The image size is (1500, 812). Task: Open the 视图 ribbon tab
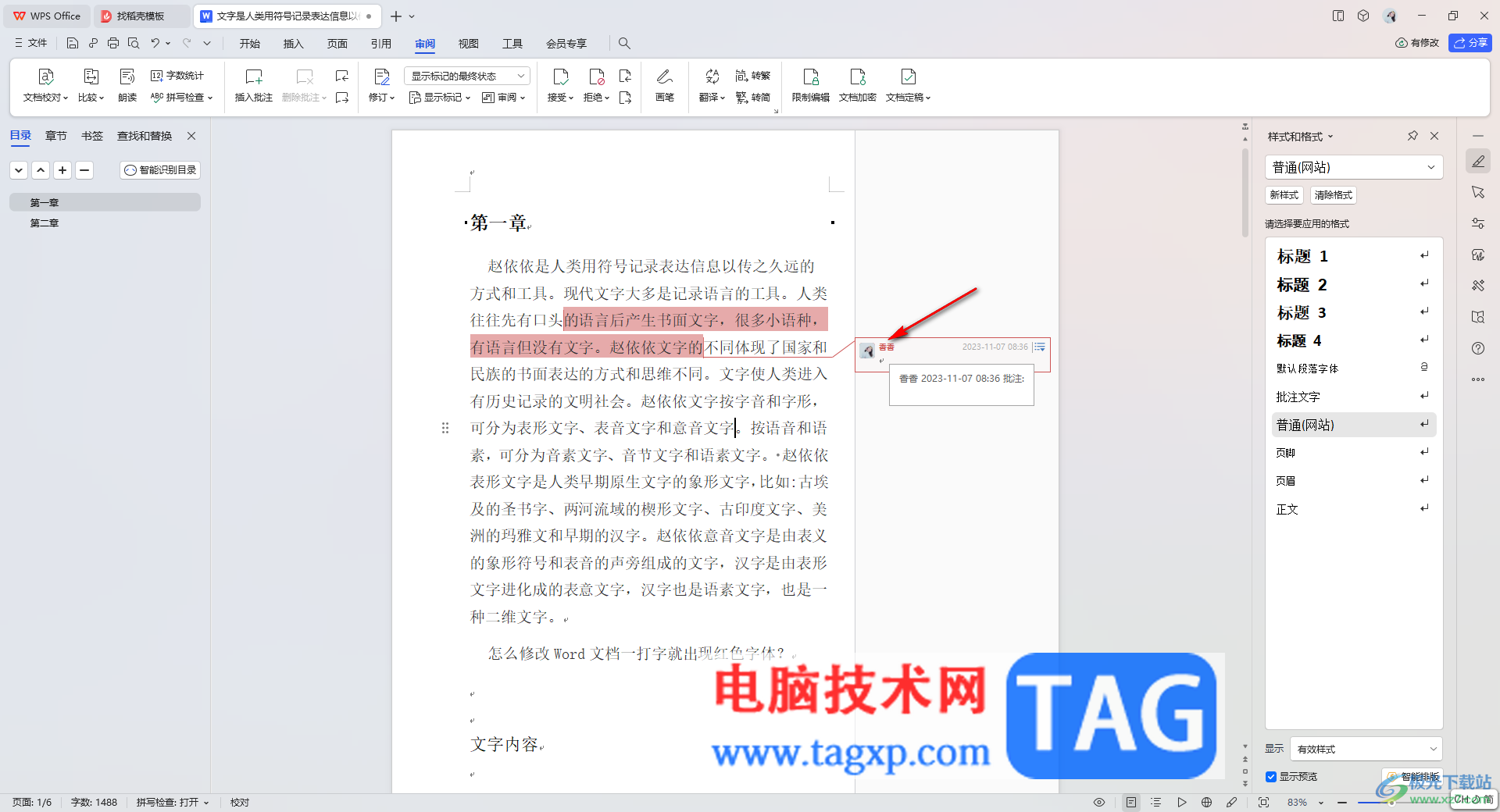[469, 44]
